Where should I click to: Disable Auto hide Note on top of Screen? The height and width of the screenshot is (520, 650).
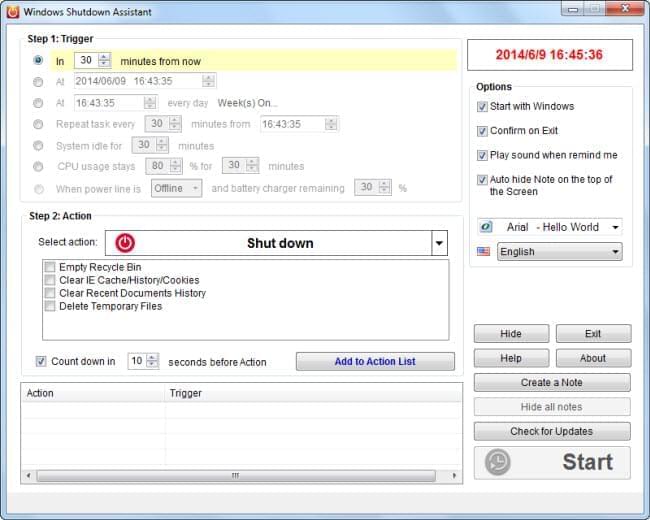tap(482, 180)
